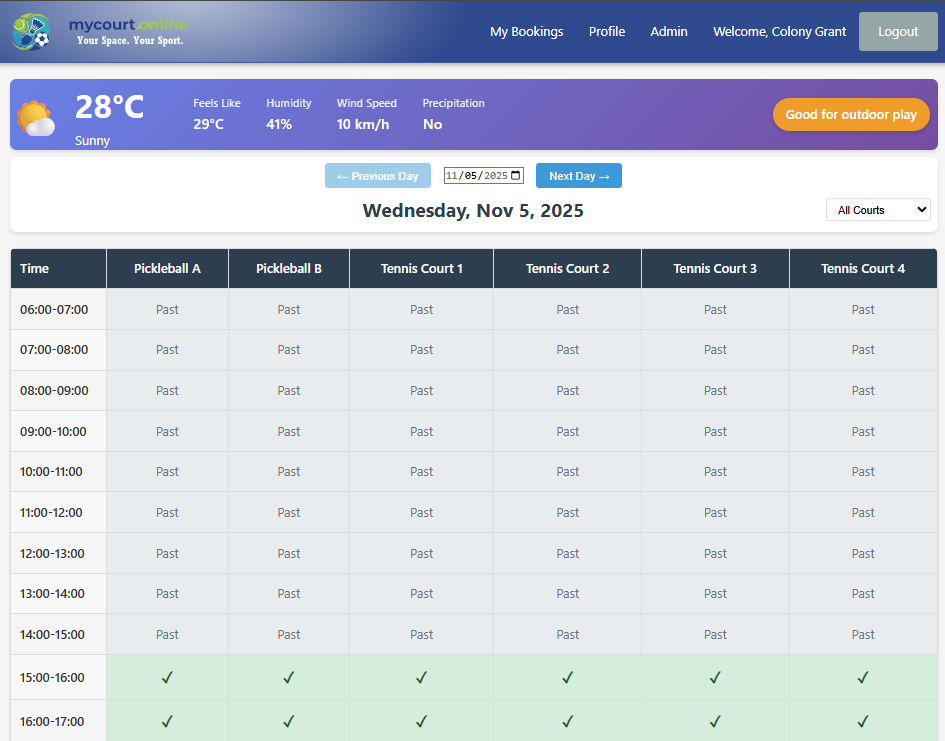Image resolution: width=945 pixels, height=741 pixels.
Task: Pick Pickleball B 16:00-17:00 available checkmark
Action: (289, 721)
